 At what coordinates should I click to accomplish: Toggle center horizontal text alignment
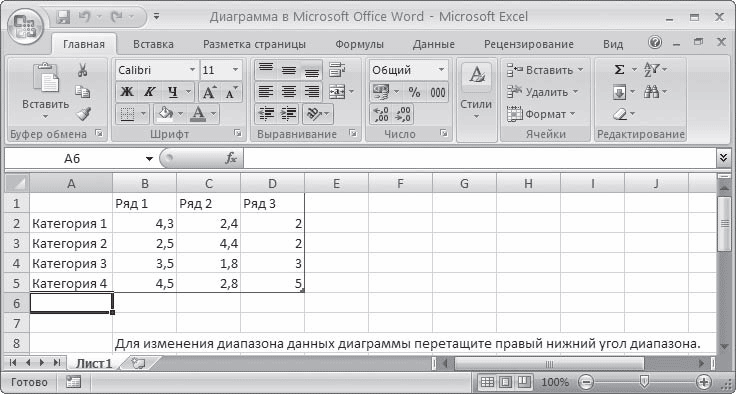tap(288, 92)
